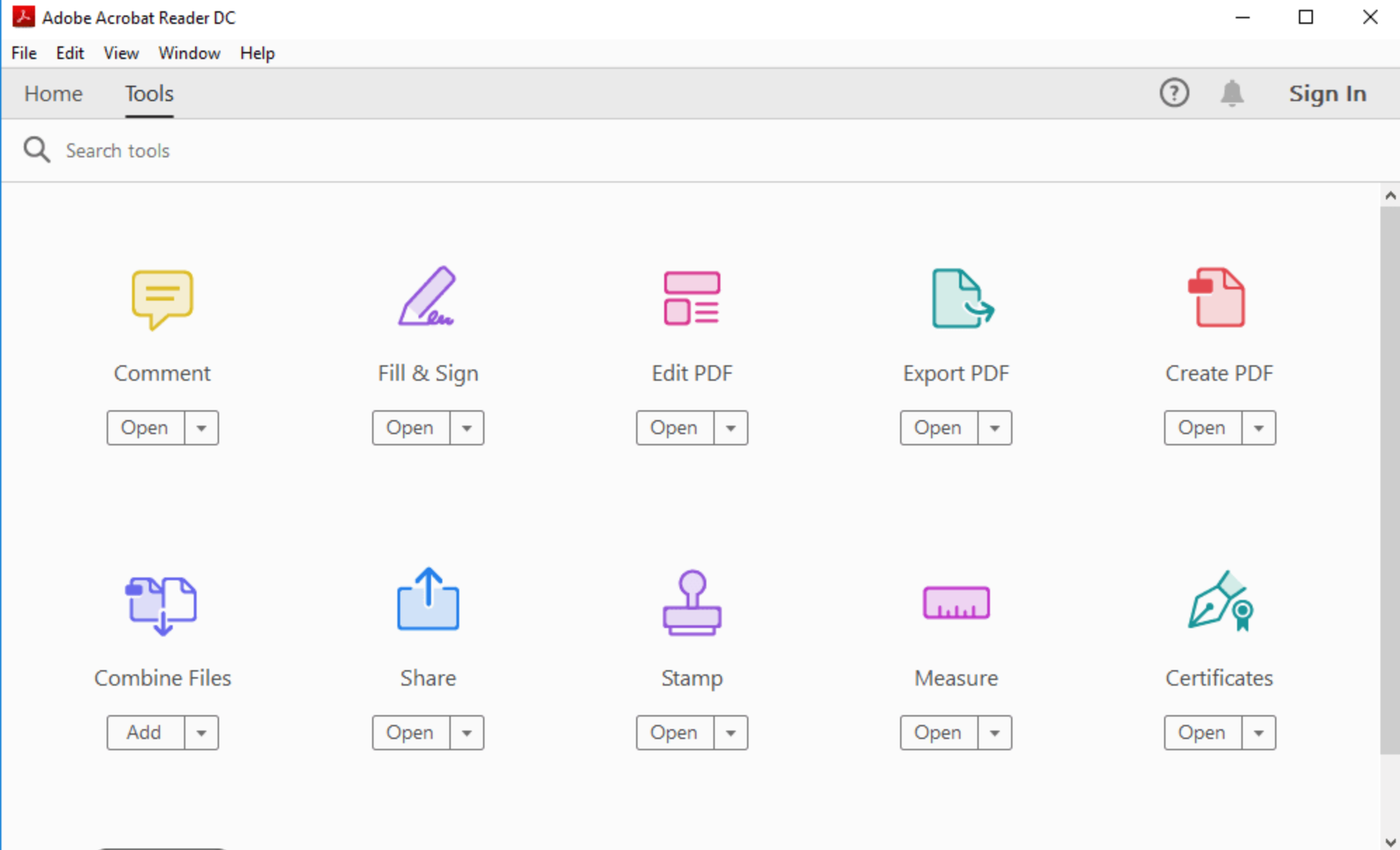Click the Stamp label text
Image resolution: width=1400 pixels, height=850 pixels.
tap(692, 678)
